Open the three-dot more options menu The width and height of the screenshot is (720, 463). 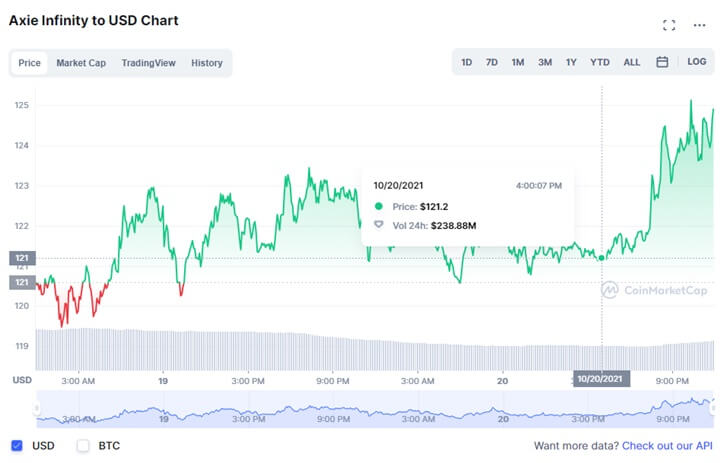pos(699,25)
